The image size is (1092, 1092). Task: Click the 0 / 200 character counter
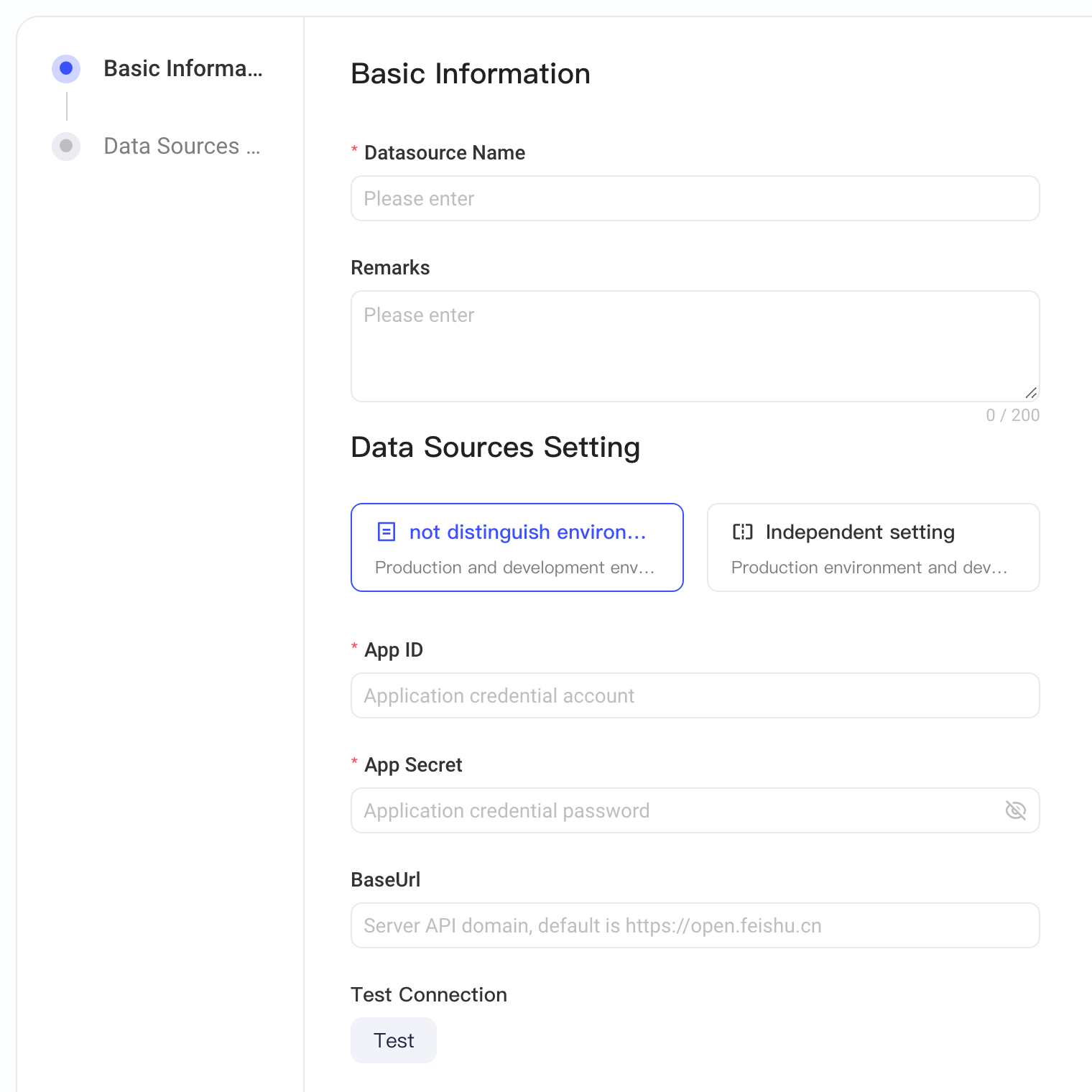1013,415
